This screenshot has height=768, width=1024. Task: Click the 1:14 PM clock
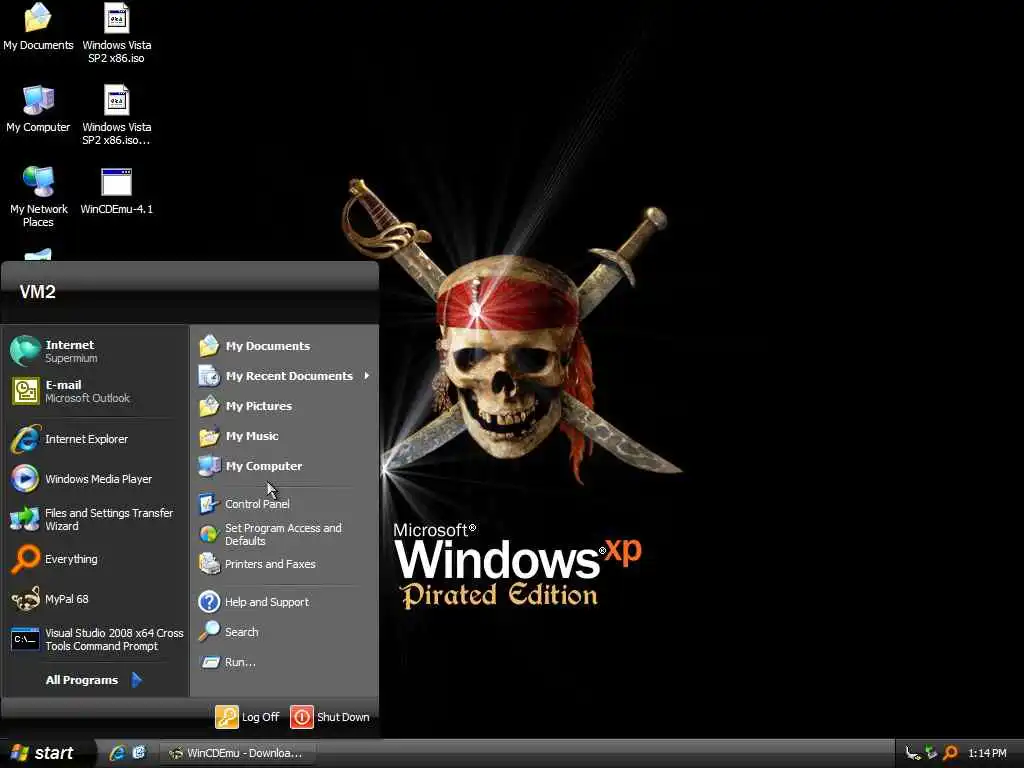[x=987, y=754]
